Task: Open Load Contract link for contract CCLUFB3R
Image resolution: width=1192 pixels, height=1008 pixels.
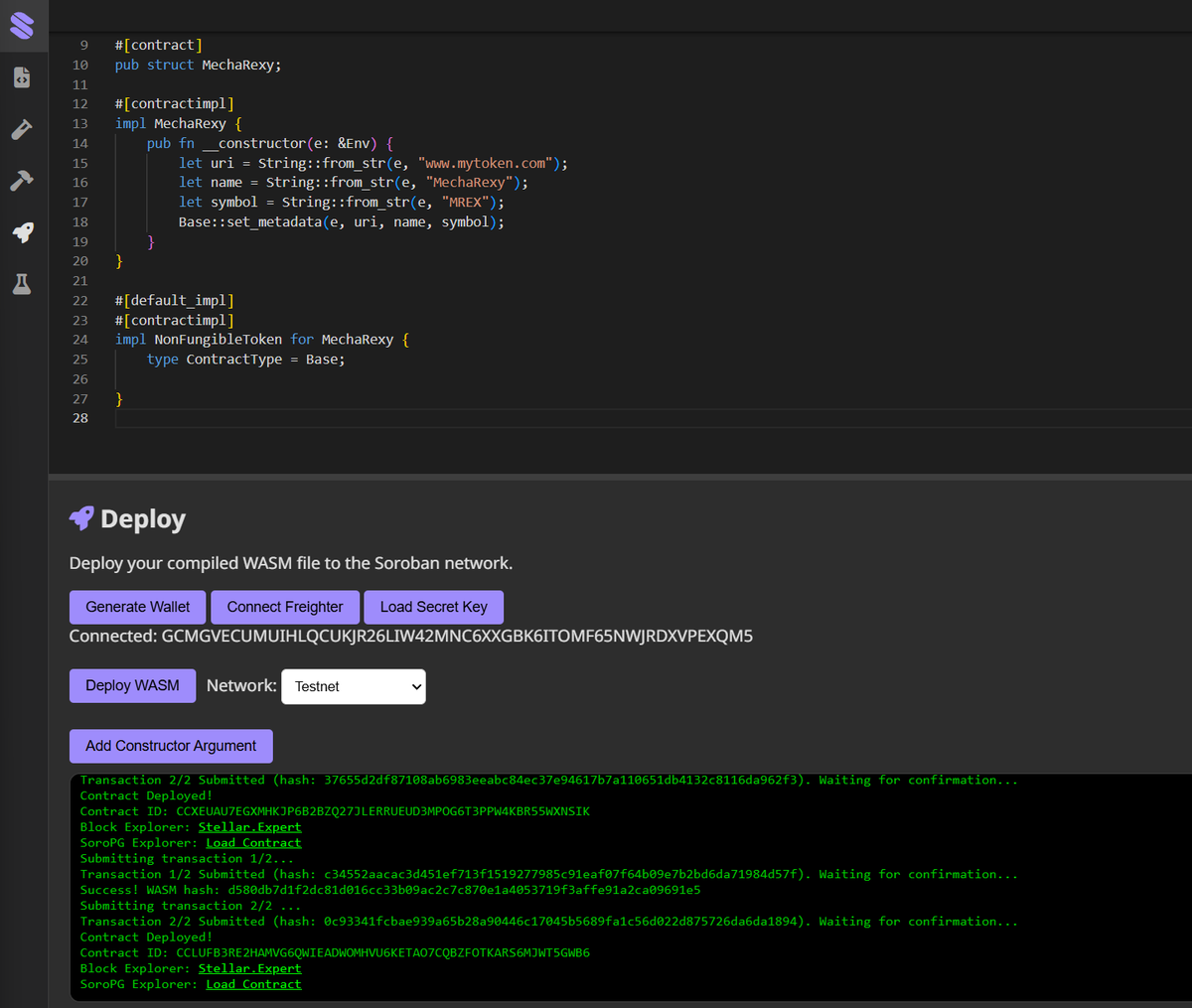Action: 253,984
